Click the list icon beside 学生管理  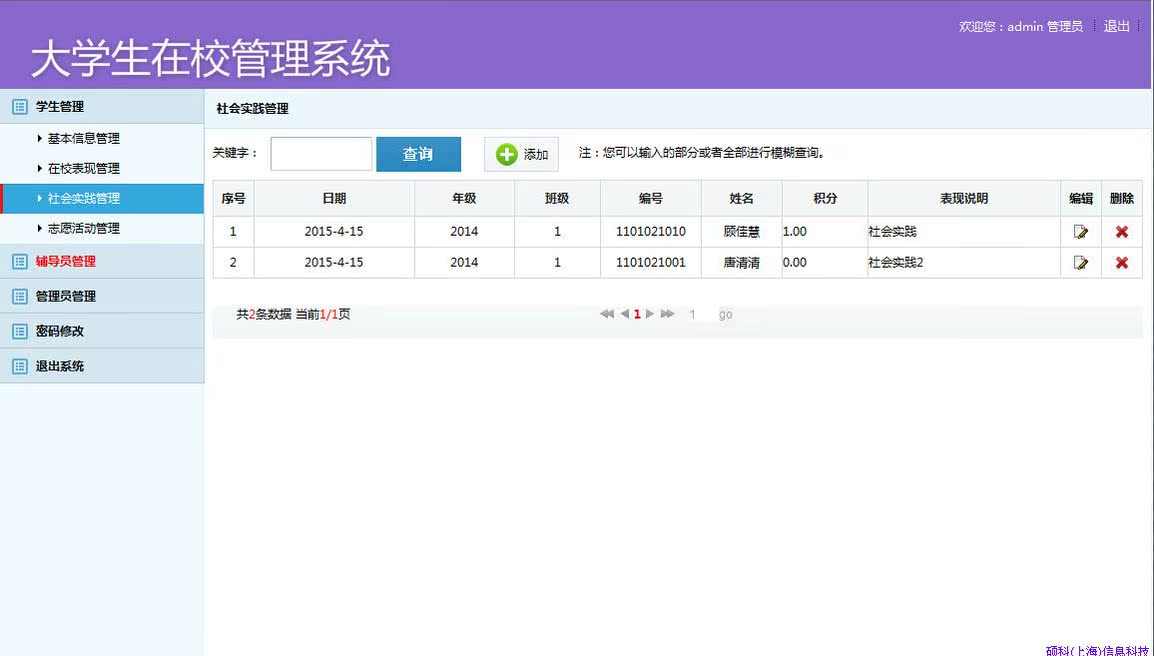point(20,107)
